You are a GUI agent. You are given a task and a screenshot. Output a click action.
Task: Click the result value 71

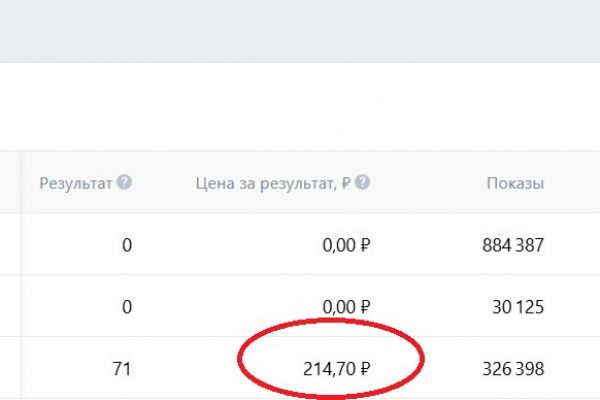pos(122,368)
